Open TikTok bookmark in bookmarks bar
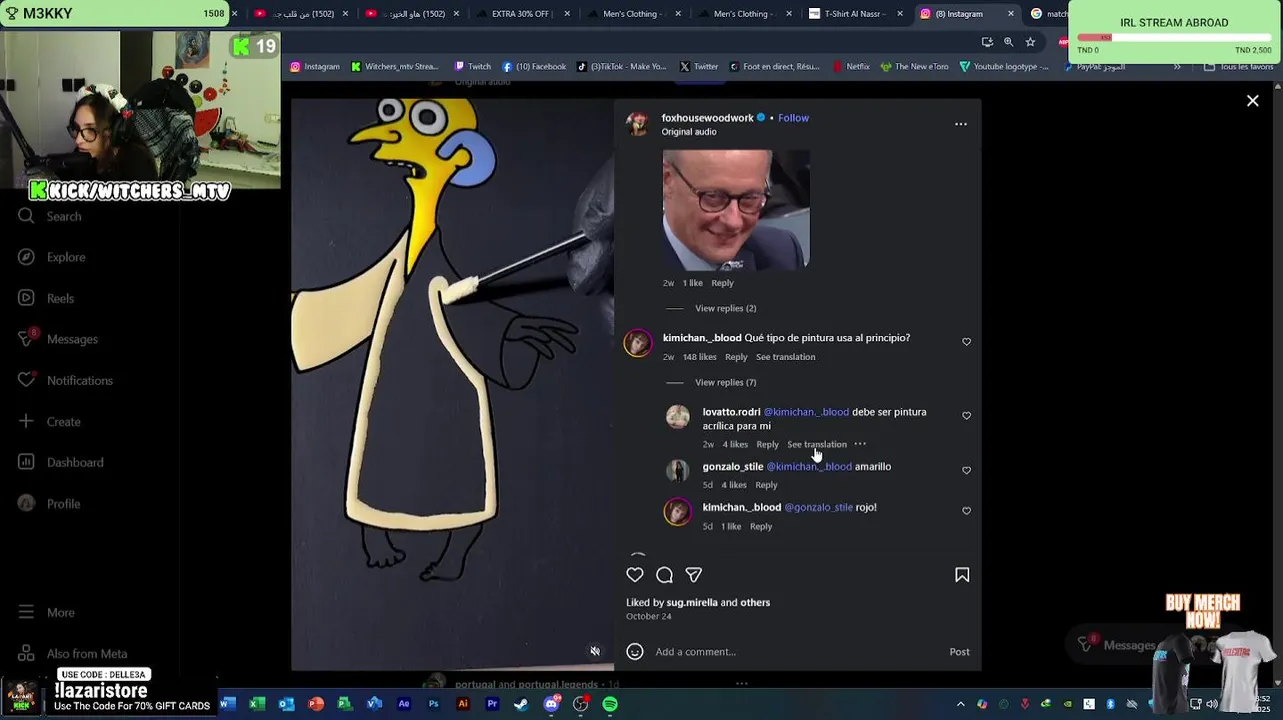This screenshot has width=1283, height=720. point(621,67)
